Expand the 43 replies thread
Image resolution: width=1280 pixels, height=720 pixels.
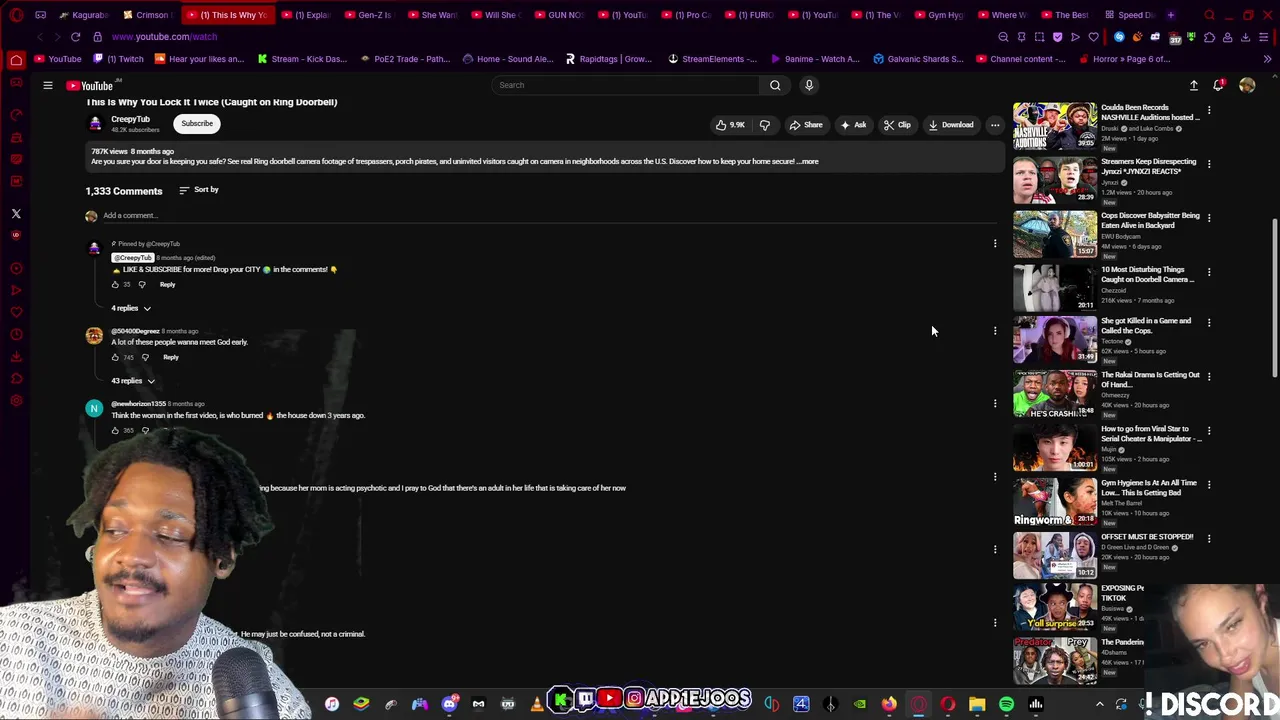(x=133, y=381)
